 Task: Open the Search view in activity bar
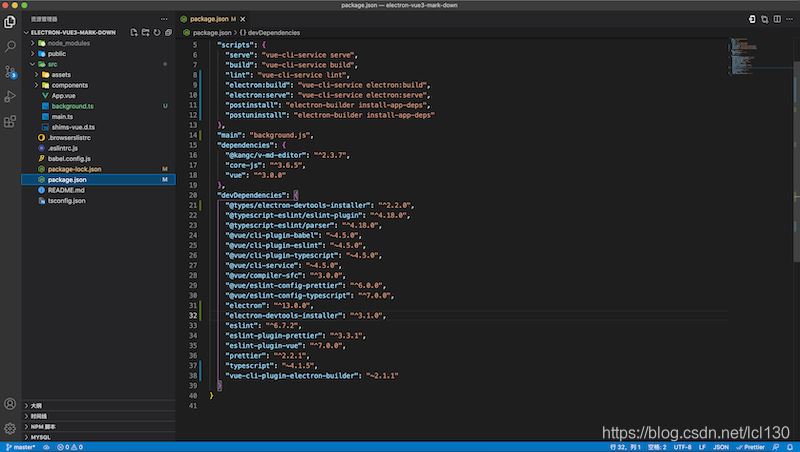[x=10, y=46]
